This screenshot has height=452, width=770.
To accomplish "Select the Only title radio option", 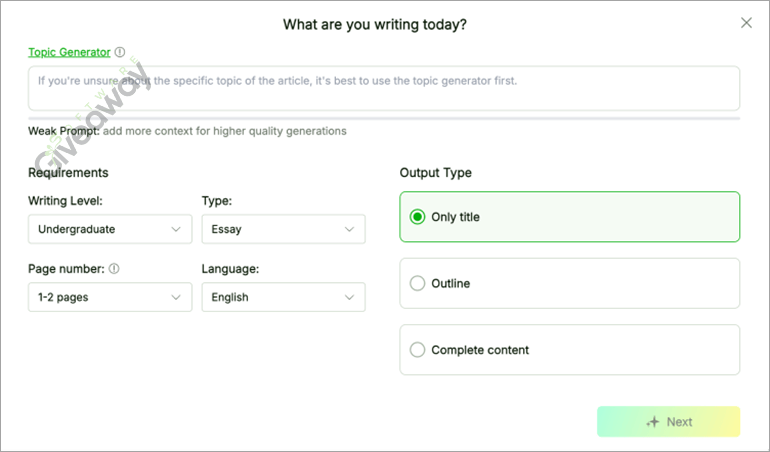I will [418, 217].
